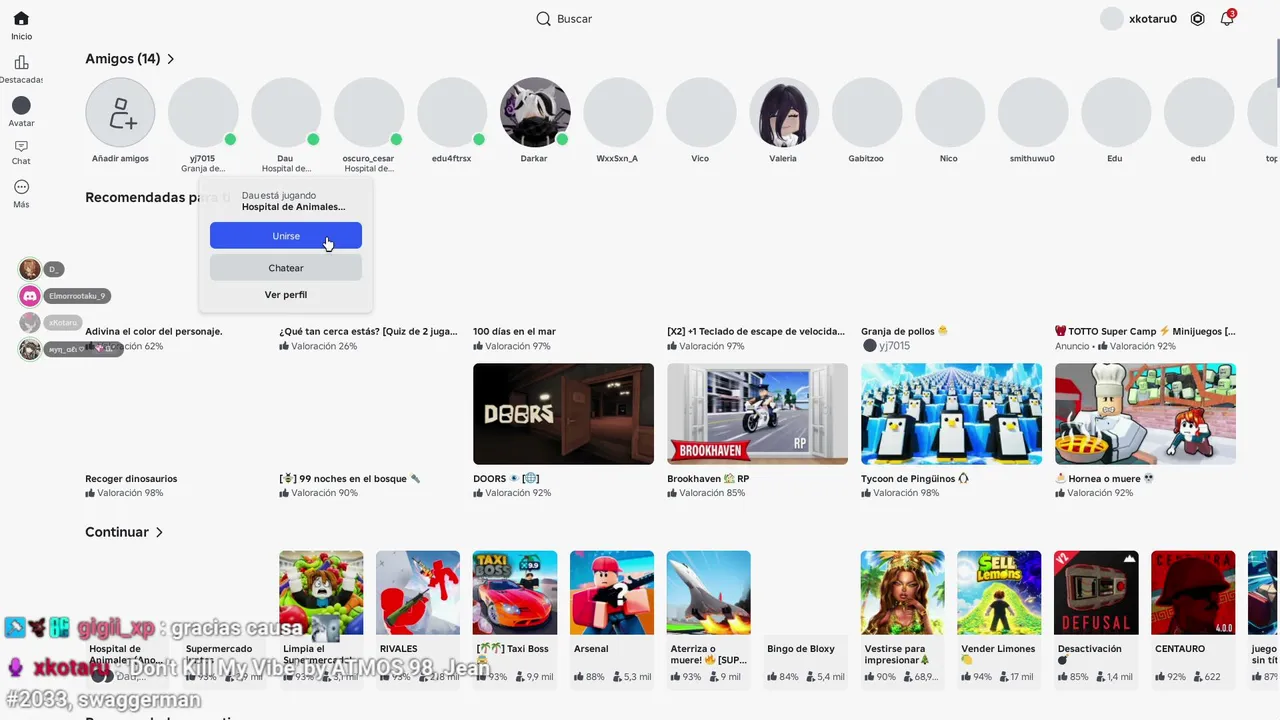Screen dimensions: 1280x720
Task: Open 'Teclado de escape de velocidad' title
Action: (x=757, y=331)
